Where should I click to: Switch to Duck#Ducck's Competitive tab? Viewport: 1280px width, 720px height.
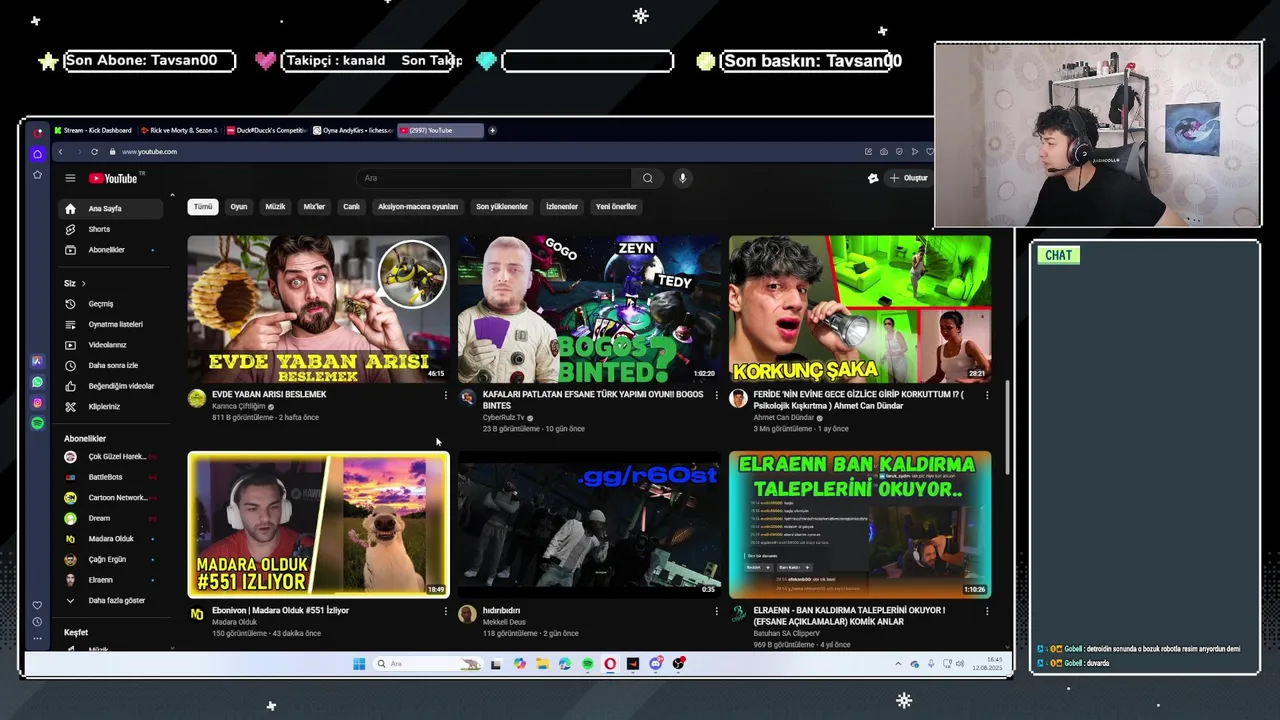(x=266, y=130)
